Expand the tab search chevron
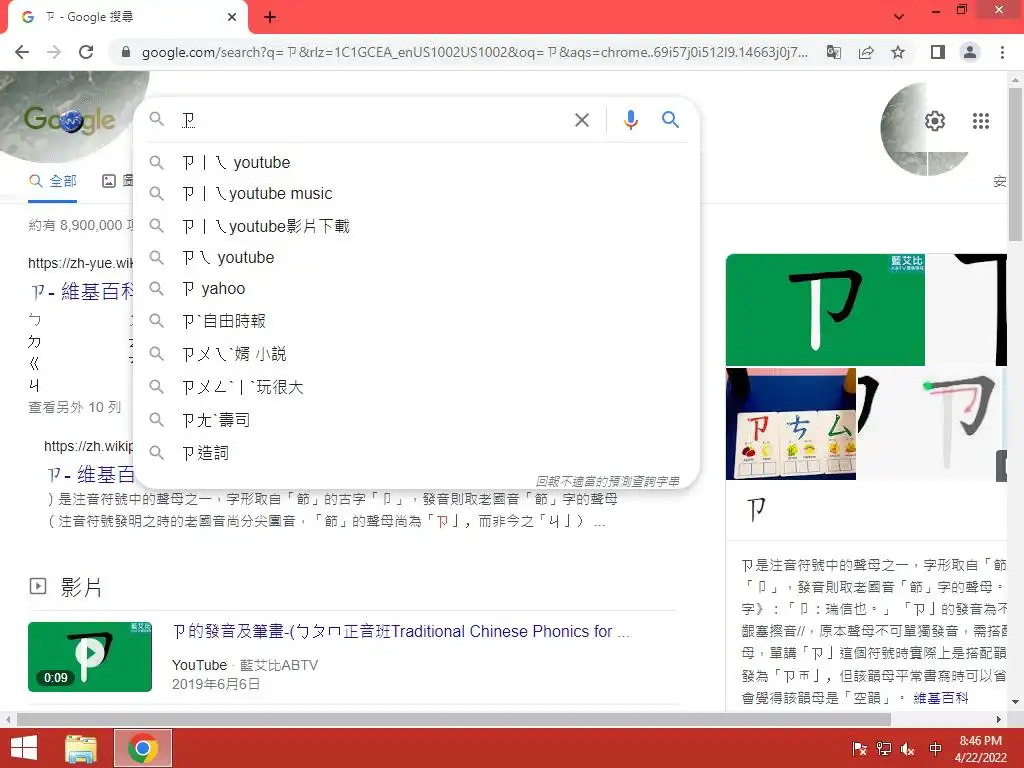This screenshot has width=1024, height=768. [x=899, y=16]
